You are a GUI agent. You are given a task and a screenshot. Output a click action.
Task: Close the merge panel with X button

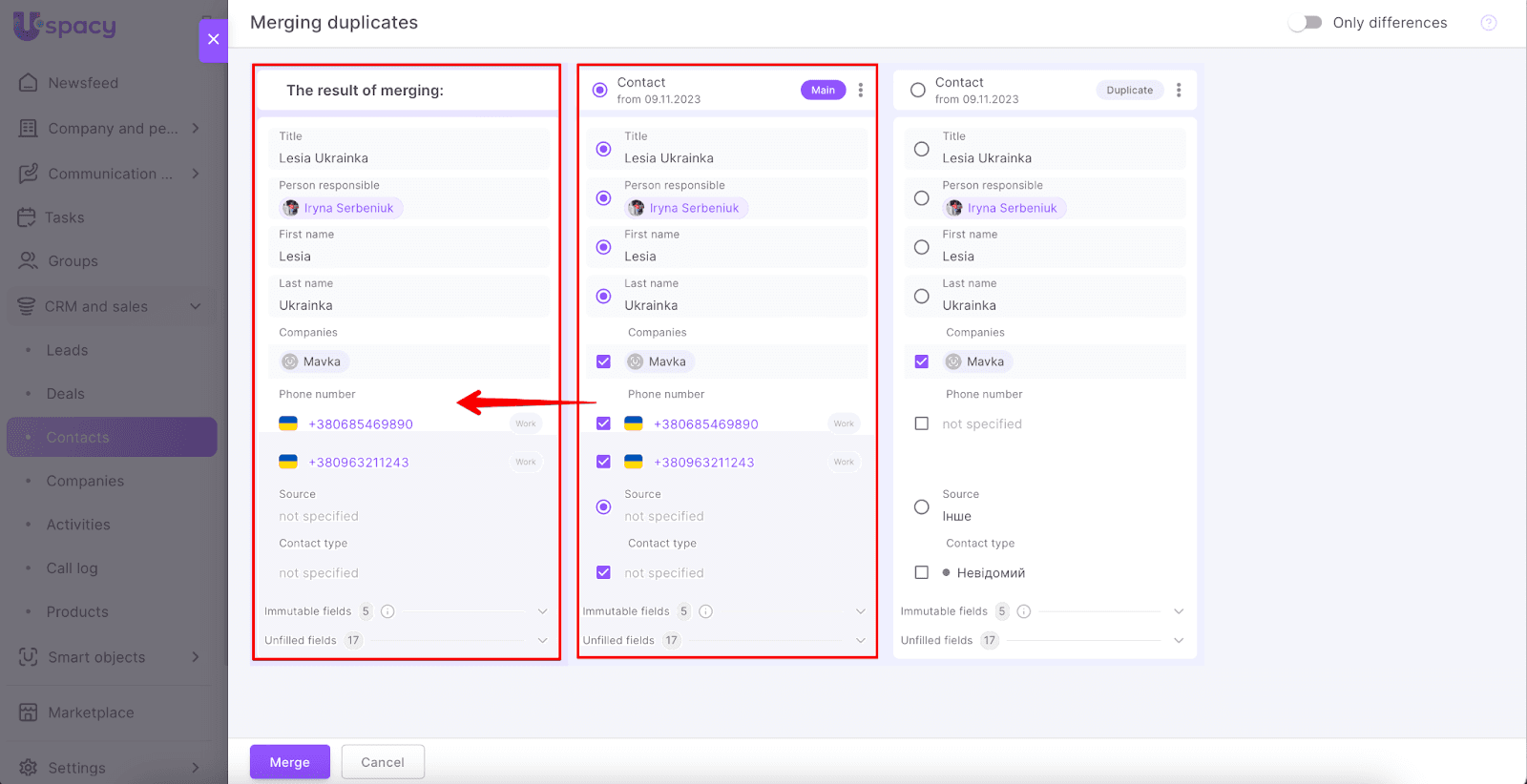tap(213, 39)
